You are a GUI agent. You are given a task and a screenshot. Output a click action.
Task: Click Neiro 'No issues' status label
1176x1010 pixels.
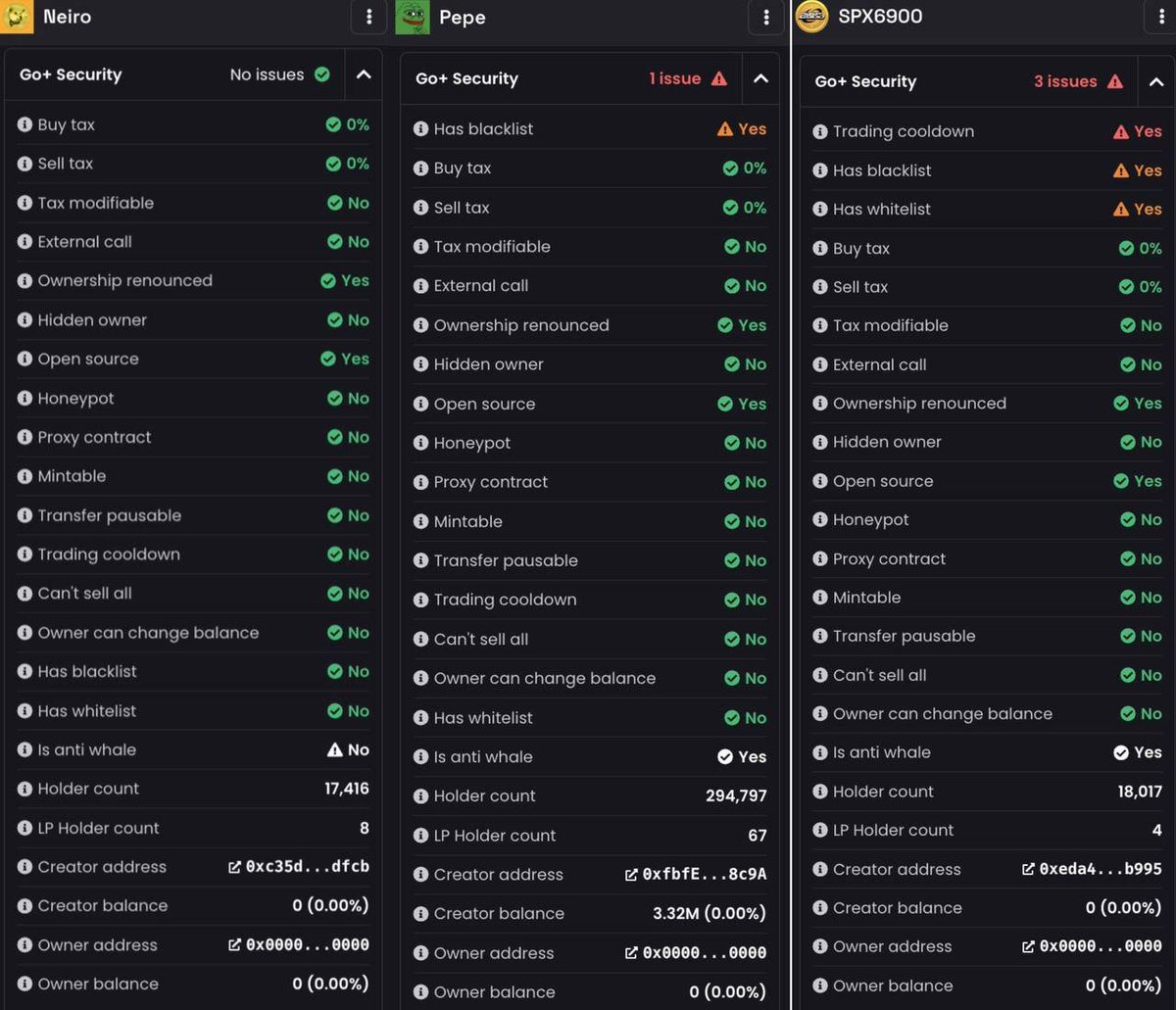point(267,74)
